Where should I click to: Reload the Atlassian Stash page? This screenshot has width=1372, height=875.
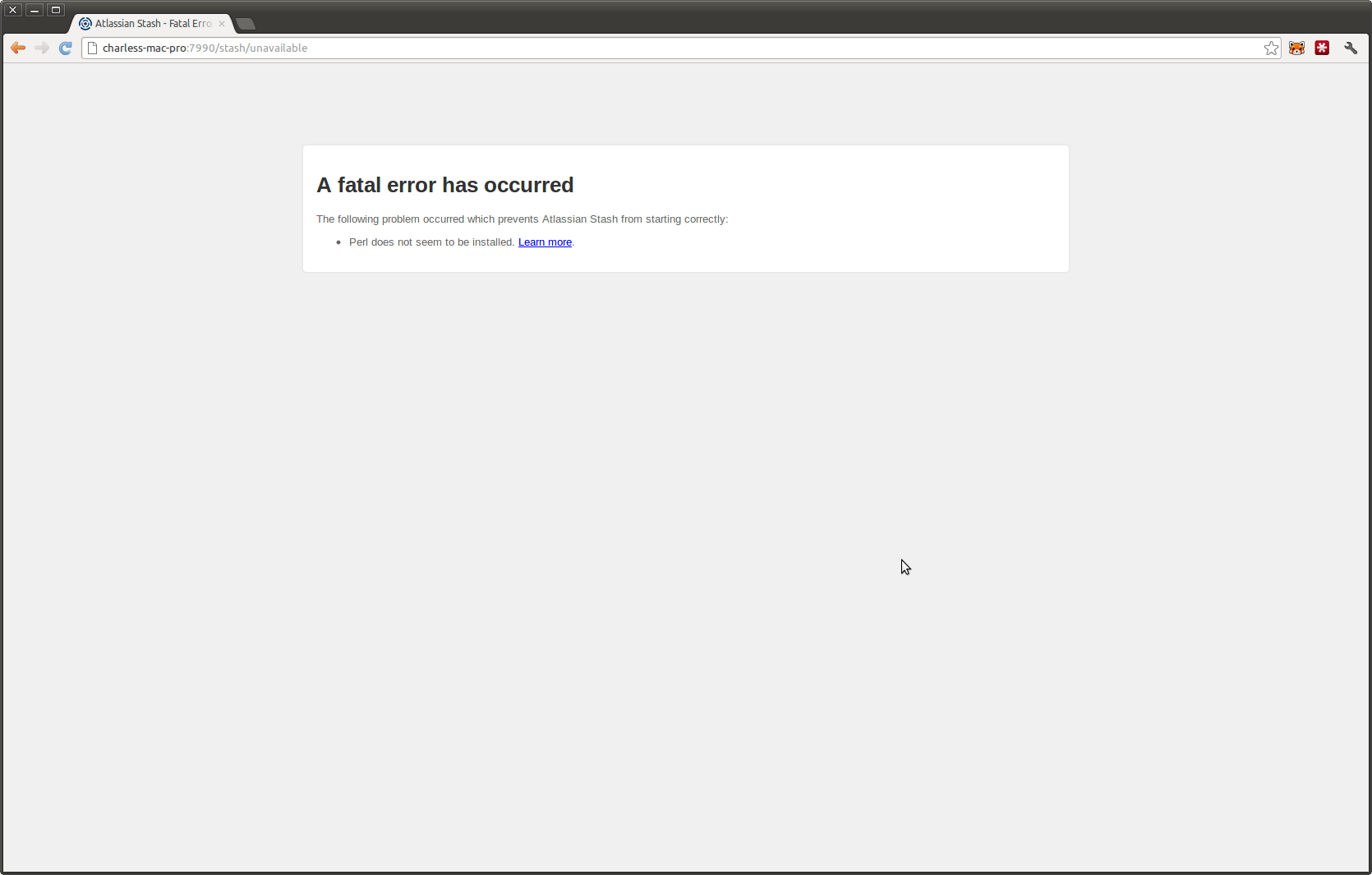click(x=66, y=48)
